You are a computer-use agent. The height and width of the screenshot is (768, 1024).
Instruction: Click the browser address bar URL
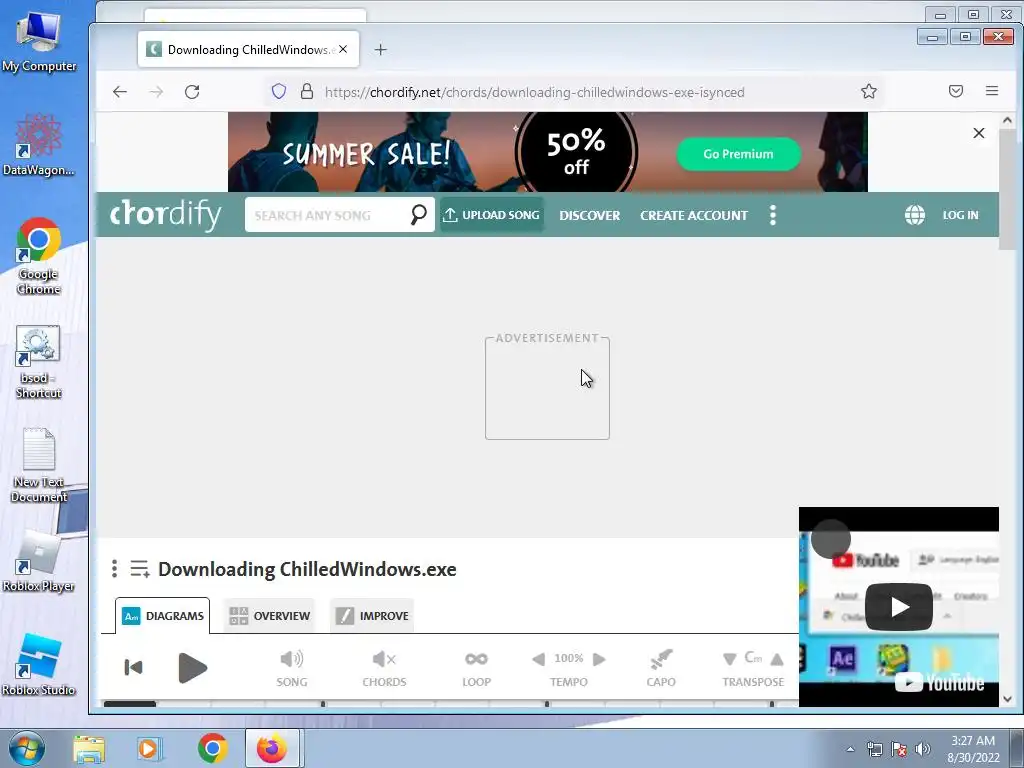tap(534, 92)
